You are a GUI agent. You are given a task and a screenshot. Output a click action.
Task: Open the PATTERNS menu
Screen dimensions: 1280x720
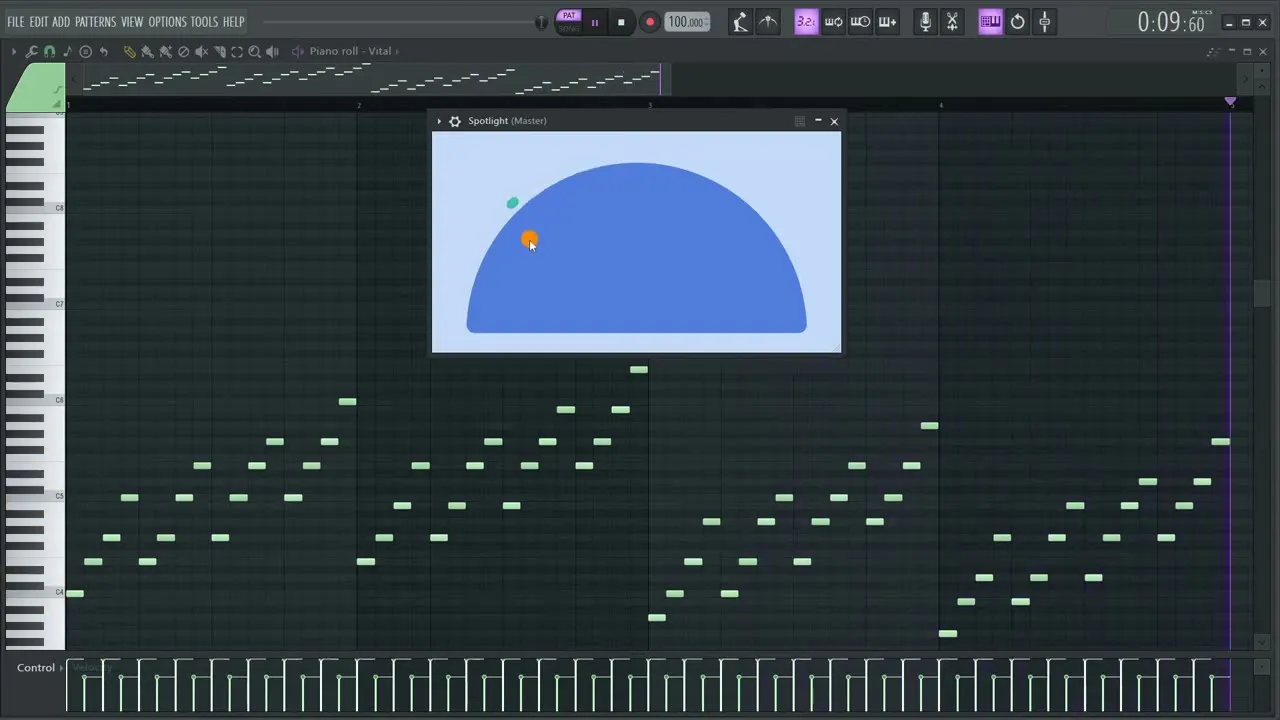95,22
